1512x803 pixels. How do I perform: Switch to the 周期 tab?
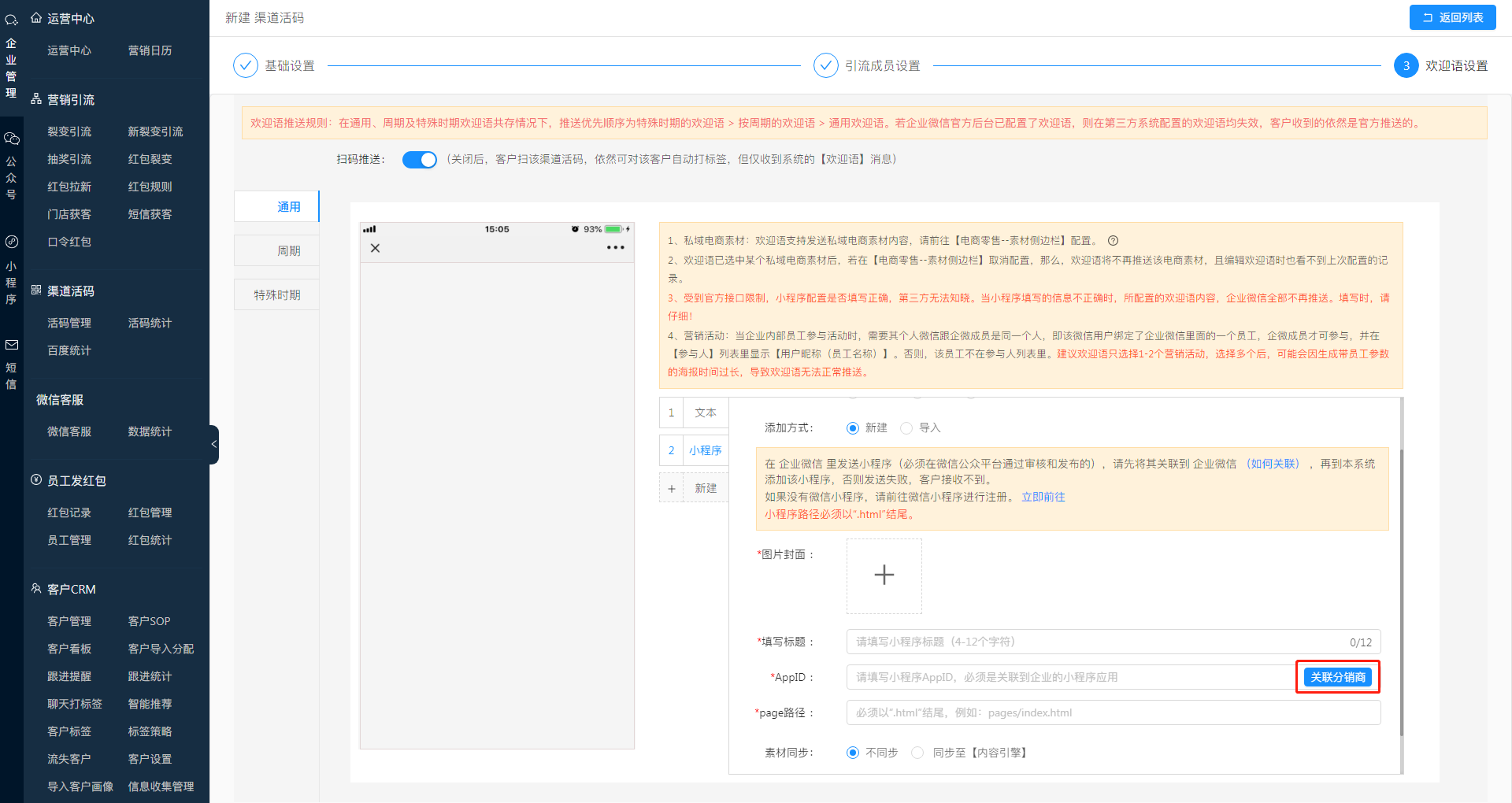click(276, 250)
